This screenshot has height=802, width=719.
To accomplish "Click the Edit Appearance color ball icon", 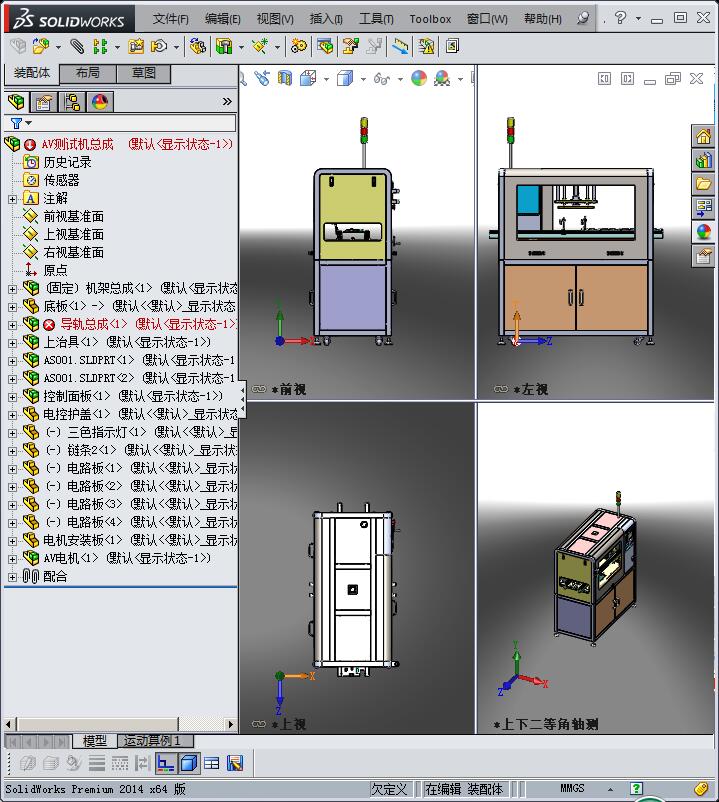I will [419, 78].
